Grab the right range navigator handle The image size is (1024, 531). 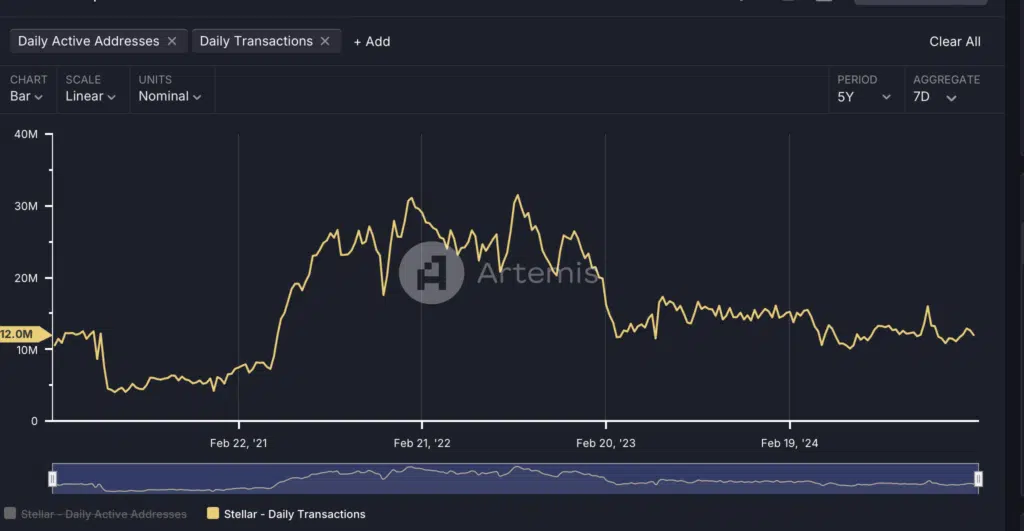[978, 479]
